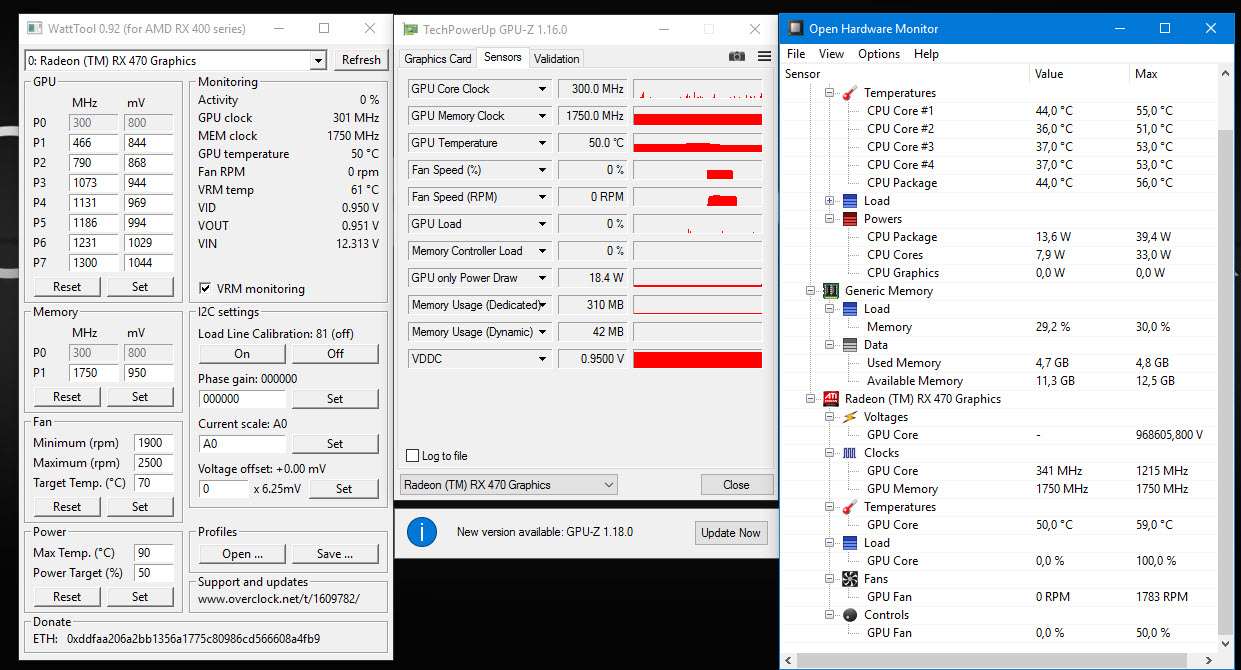
Task: Open the WattTool GPU selection dropdown
Action: [x=318, y=61]
